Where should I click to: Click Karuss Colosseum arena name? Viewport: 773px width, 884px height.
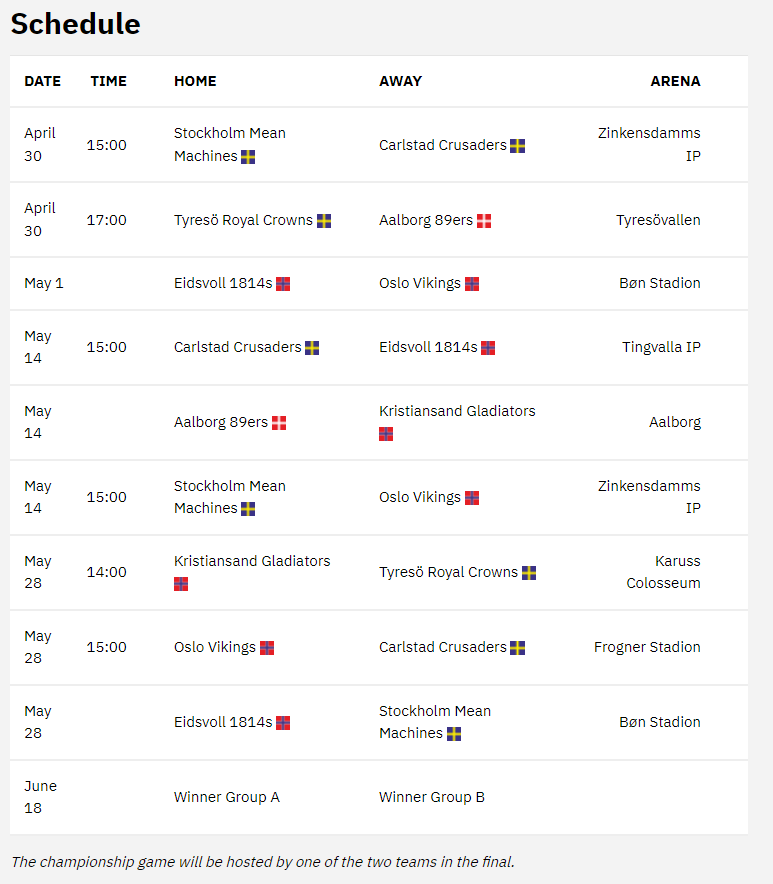coord(664,572)
